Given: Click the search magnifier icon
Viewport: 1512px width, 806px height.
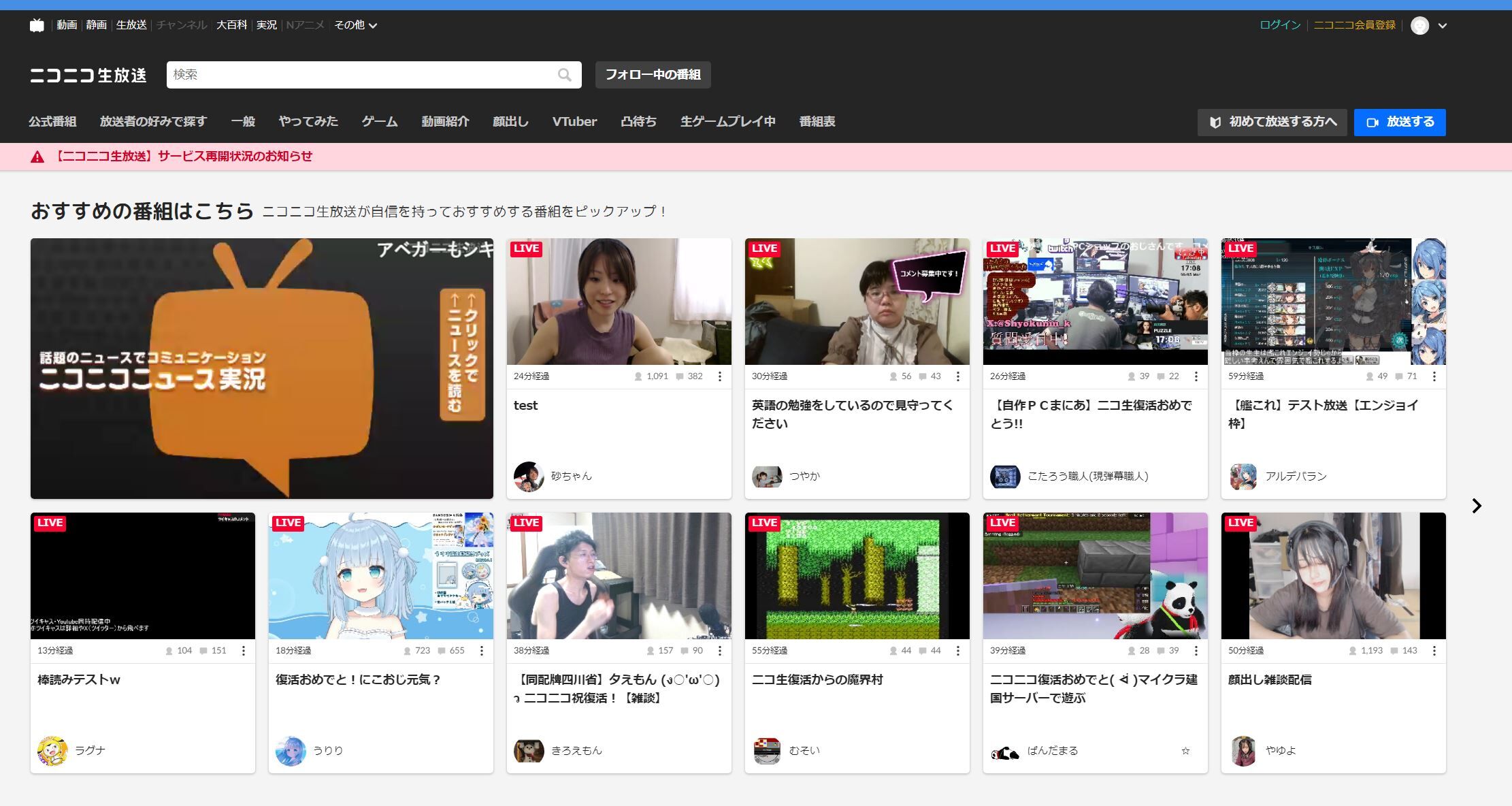Looking at the screenshot, I should click(564, 75).
